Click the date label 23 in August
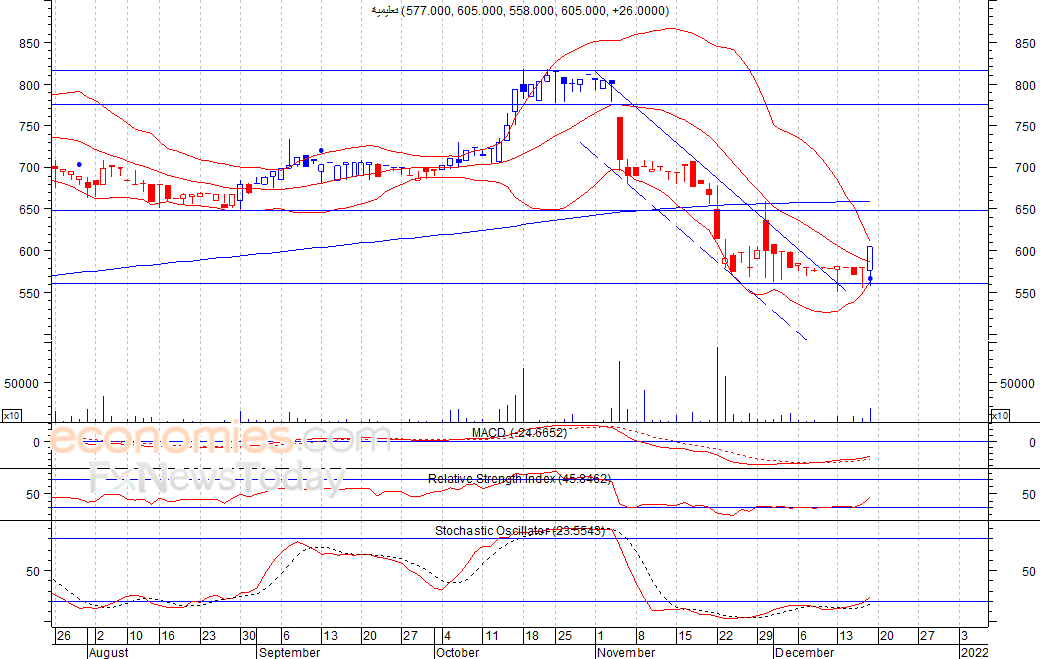 pyautogui.click(x=209, y=636)
